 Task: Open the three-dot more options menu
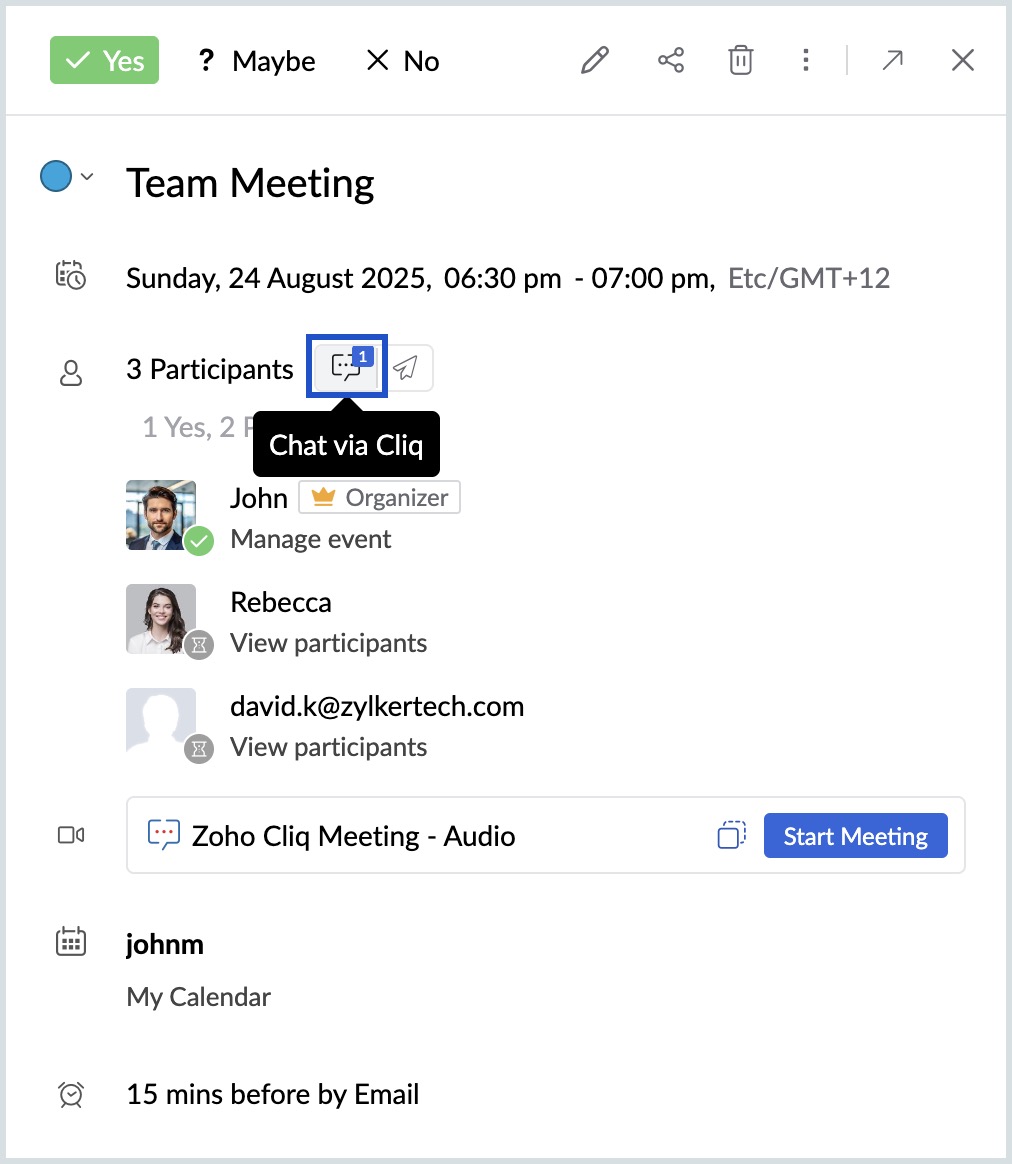point(805,61)
